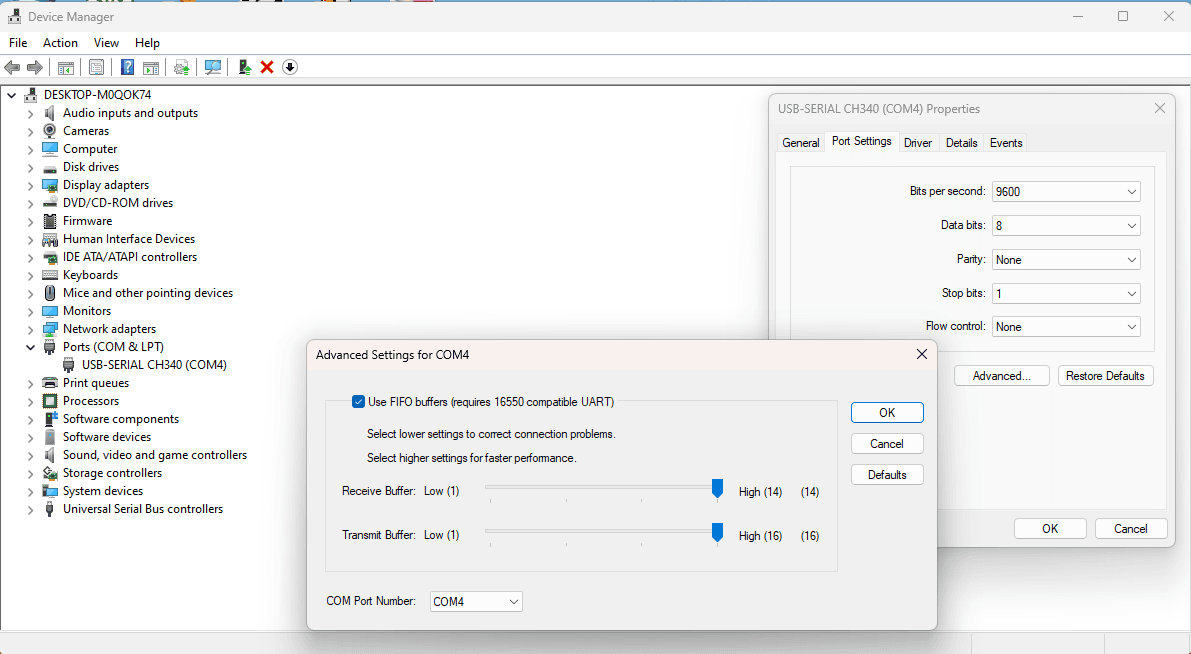Click the Monitors device category icon
The height and width of the screenshot is (654, 1191).
coord(50,311)
